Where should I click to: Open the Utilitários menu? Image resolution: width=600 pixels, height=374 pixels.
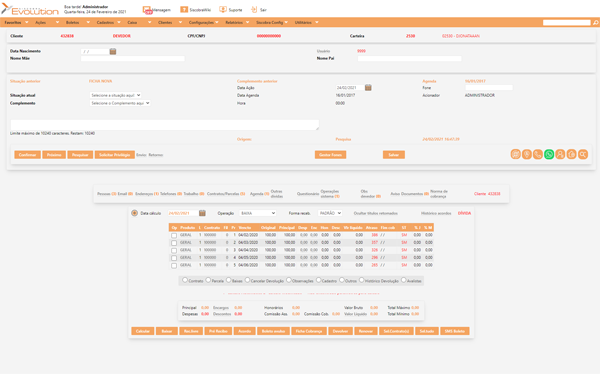tap(306, 23)
